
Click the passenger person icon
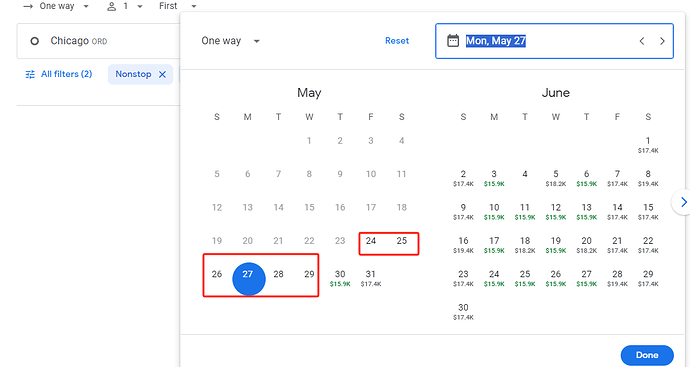[x=112, y=6]
